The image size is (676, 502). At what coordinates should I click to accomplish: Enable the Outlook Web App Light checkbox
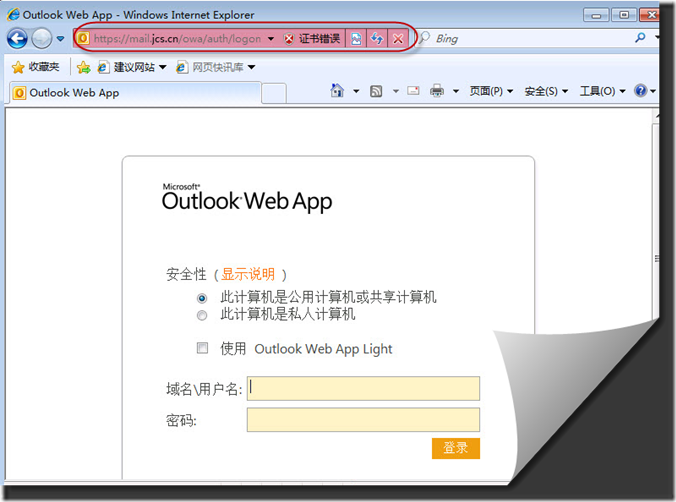point(202,348)
